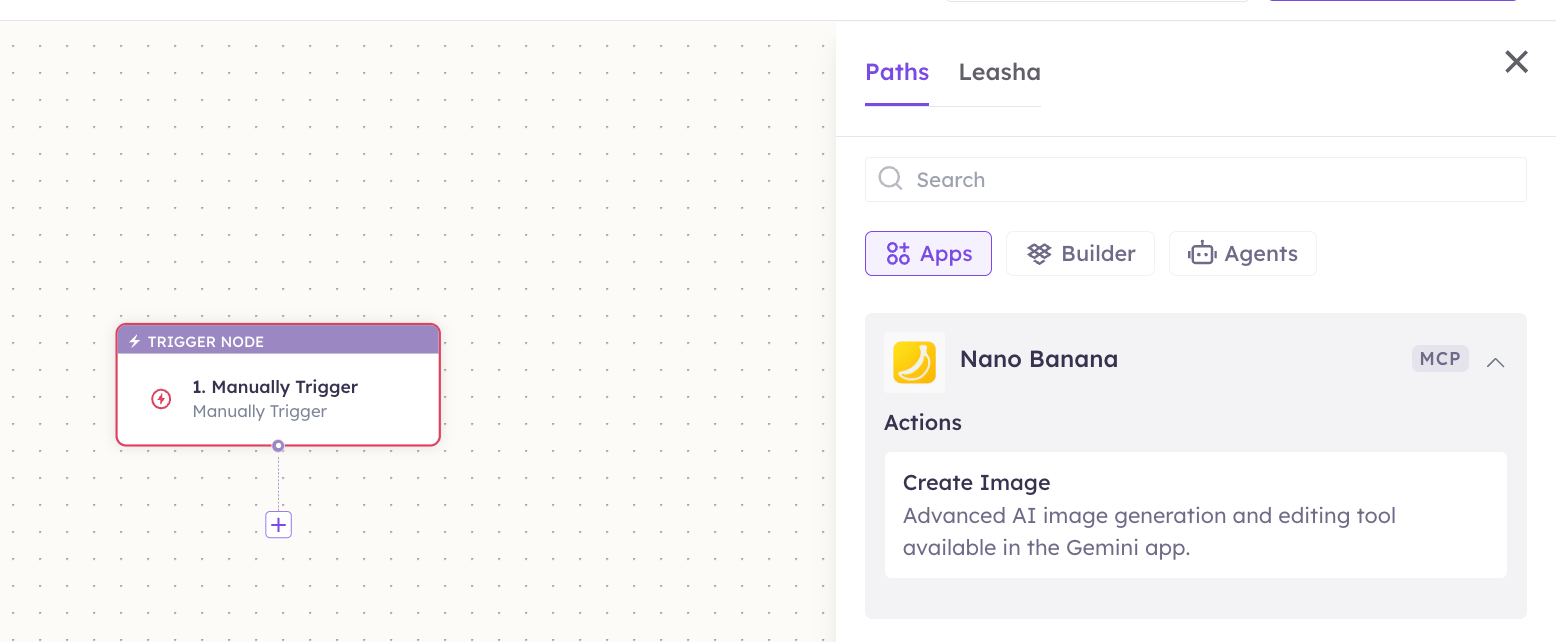The image size is (1556, 642).
Task: Click the Trigger Node header bar
Action: click(x=278, y=341)
